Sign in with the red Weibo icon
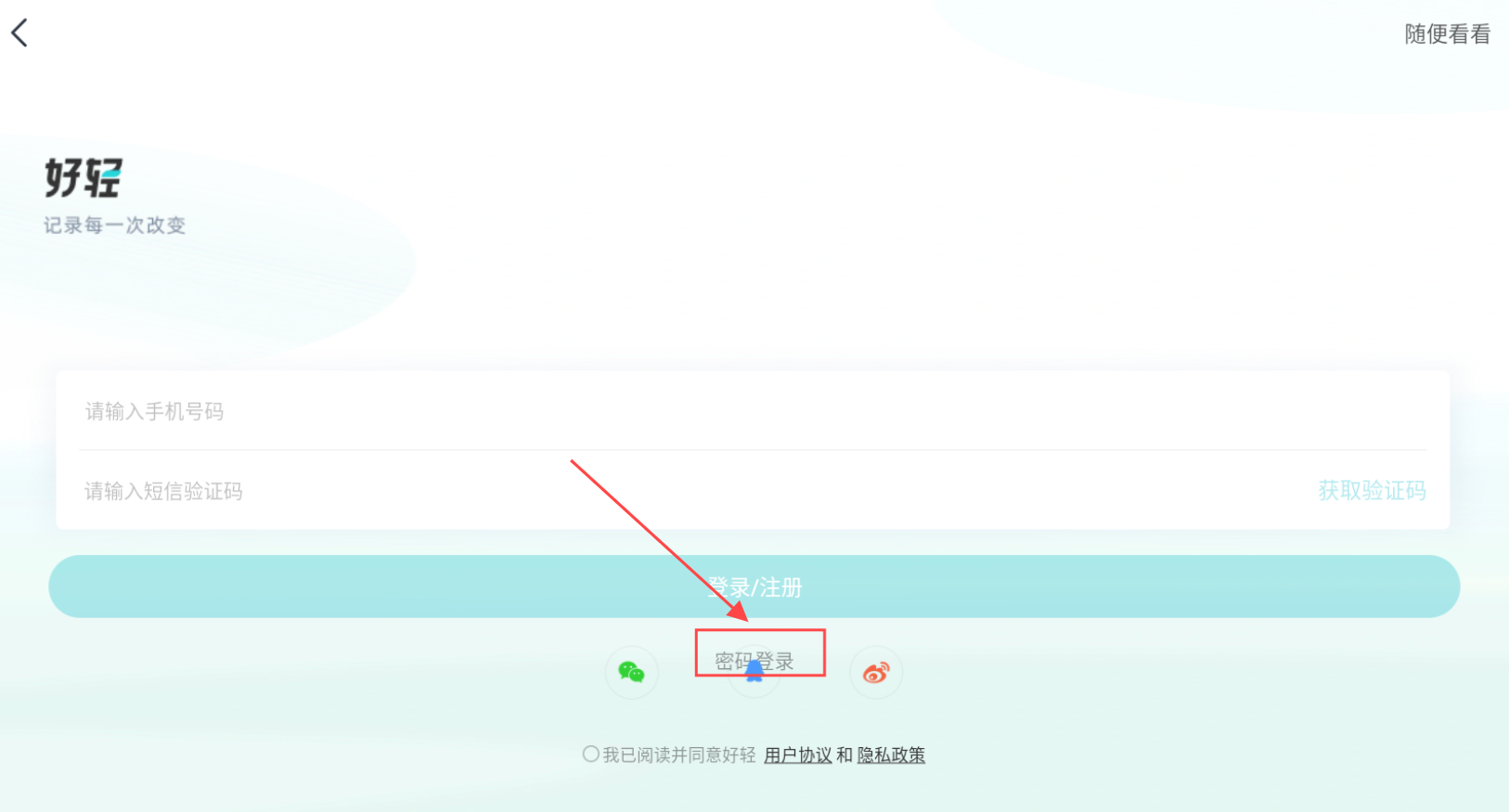 tap(876, 672)
